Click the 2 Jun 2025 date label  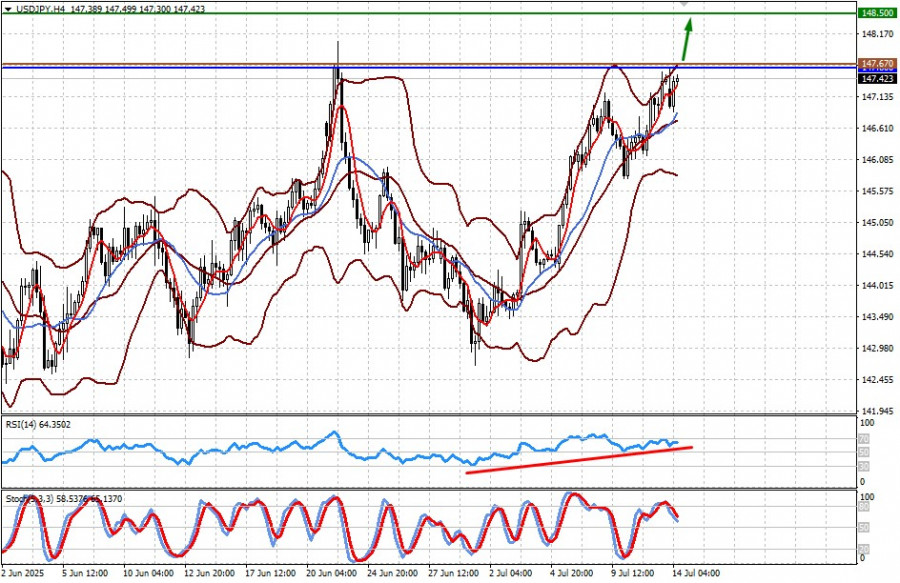[23, 573]
